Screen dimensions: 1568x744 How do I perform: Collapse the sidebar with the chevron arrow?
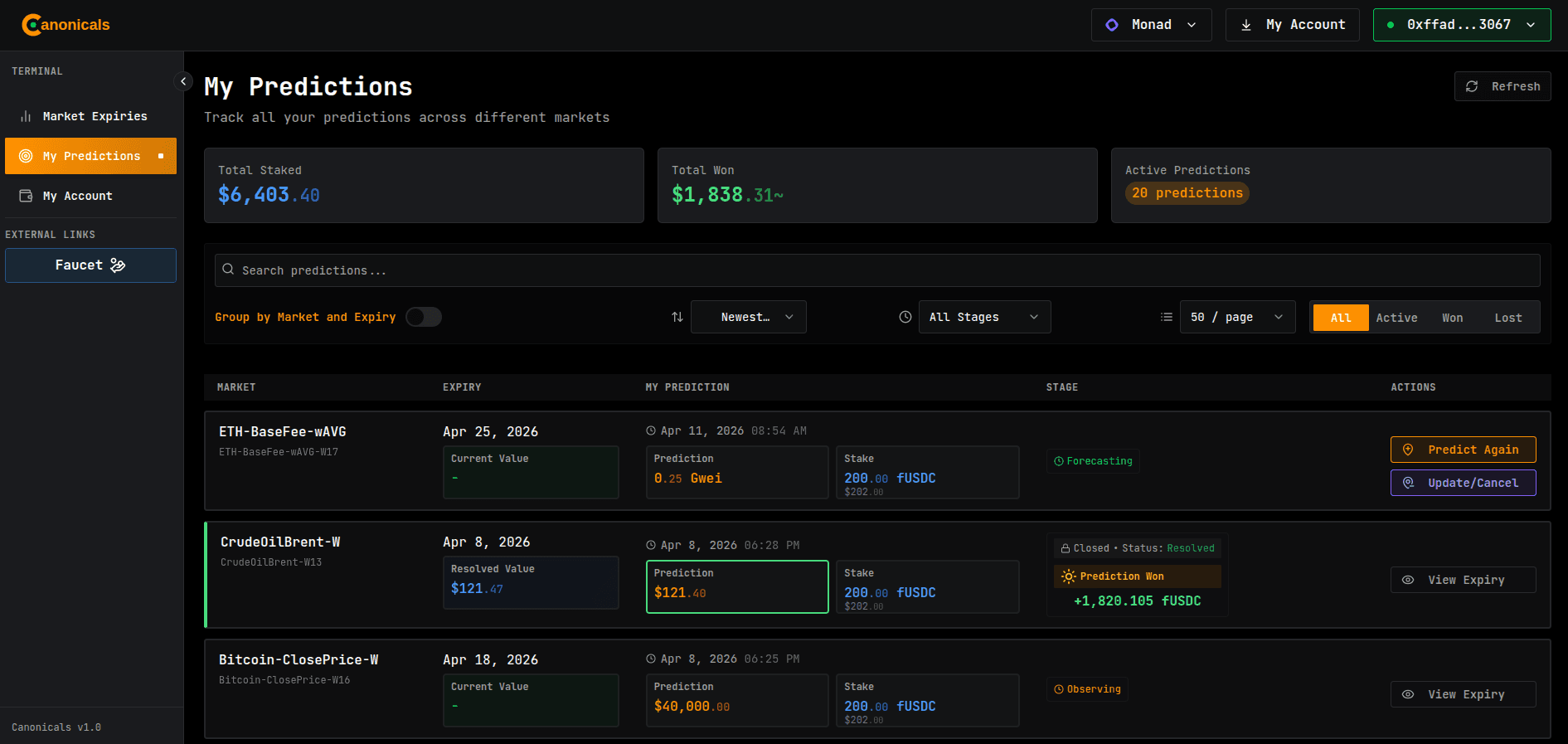[183, 81]
